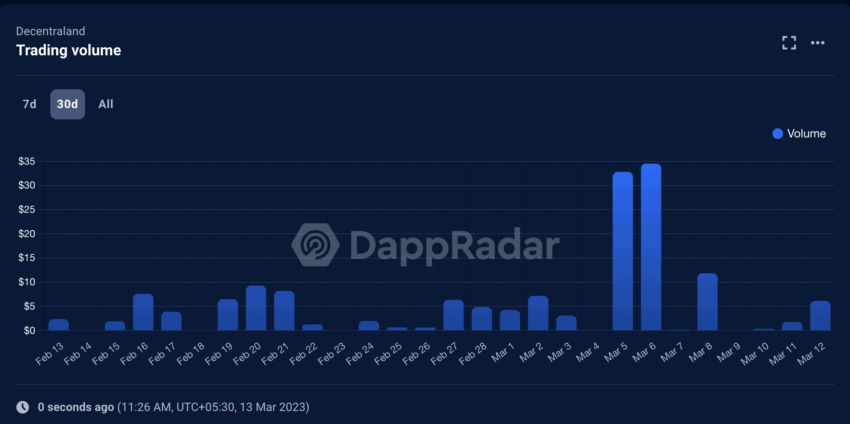This screenshot has width=850, height=424.
Task: Click the Feb 16 volume bar
Action: 143,312
